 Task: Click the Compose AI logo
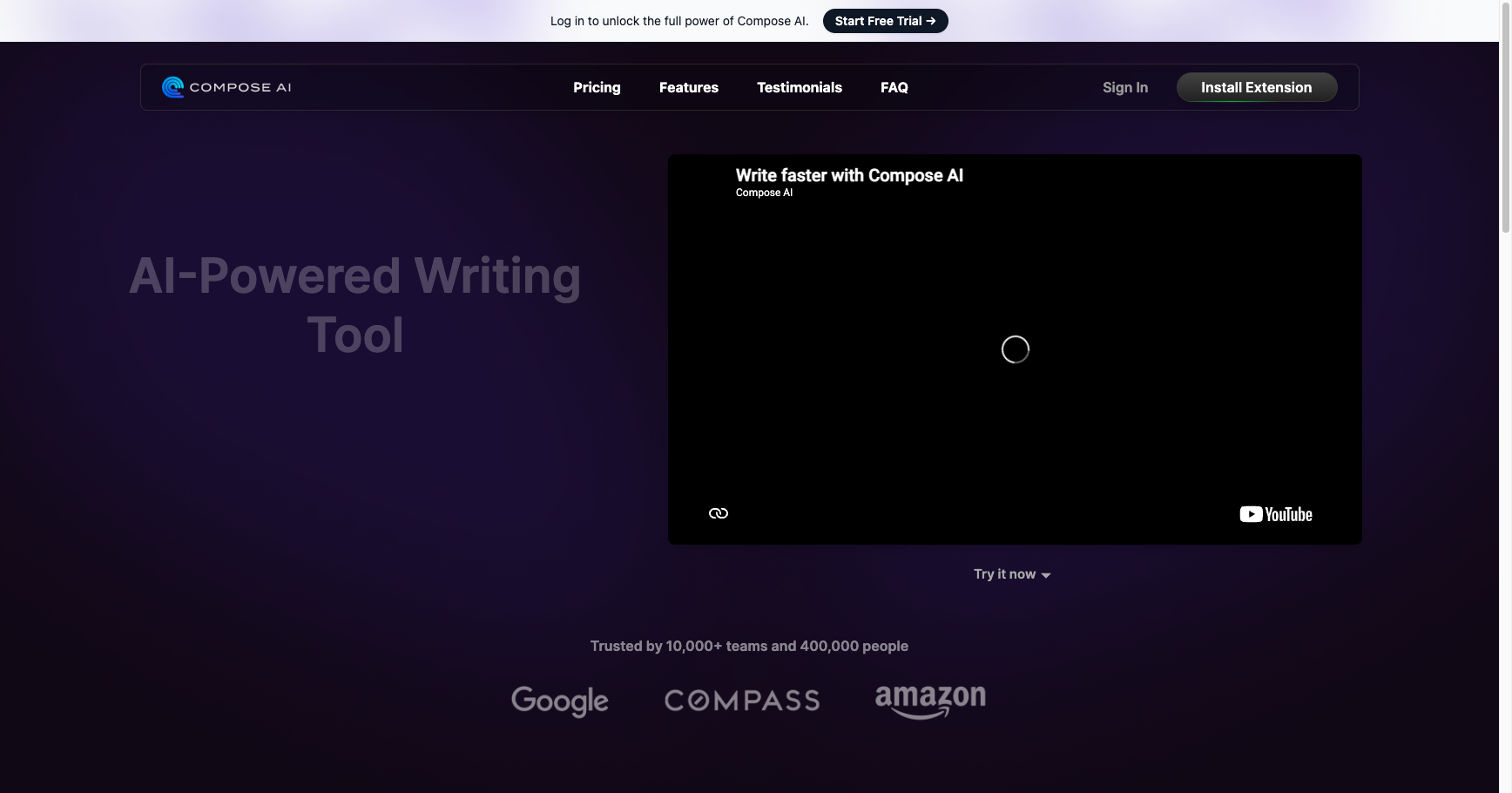226,87
